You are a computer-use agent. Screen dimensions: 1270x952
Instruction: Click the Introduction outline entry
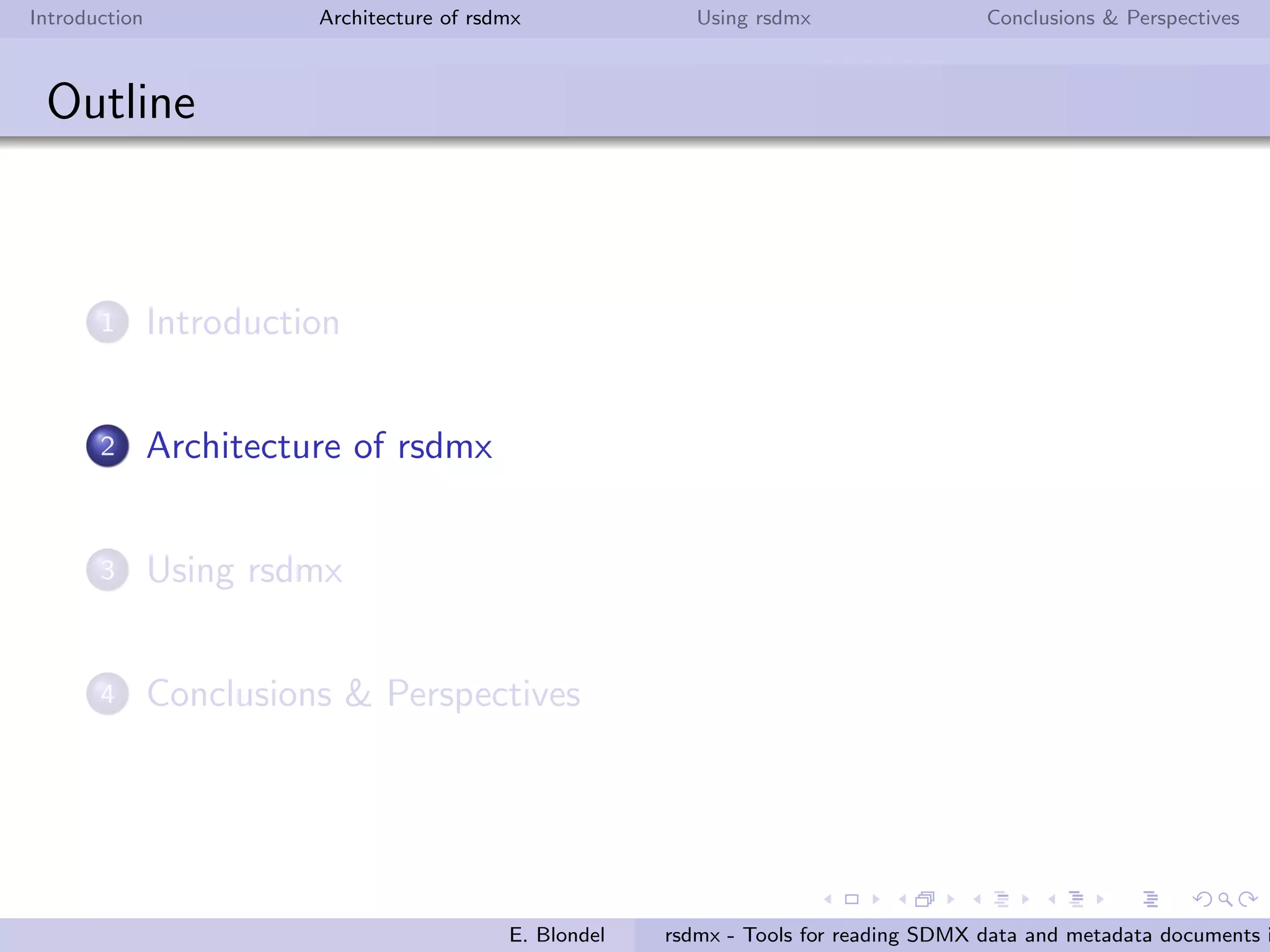[x=243, y=322]
